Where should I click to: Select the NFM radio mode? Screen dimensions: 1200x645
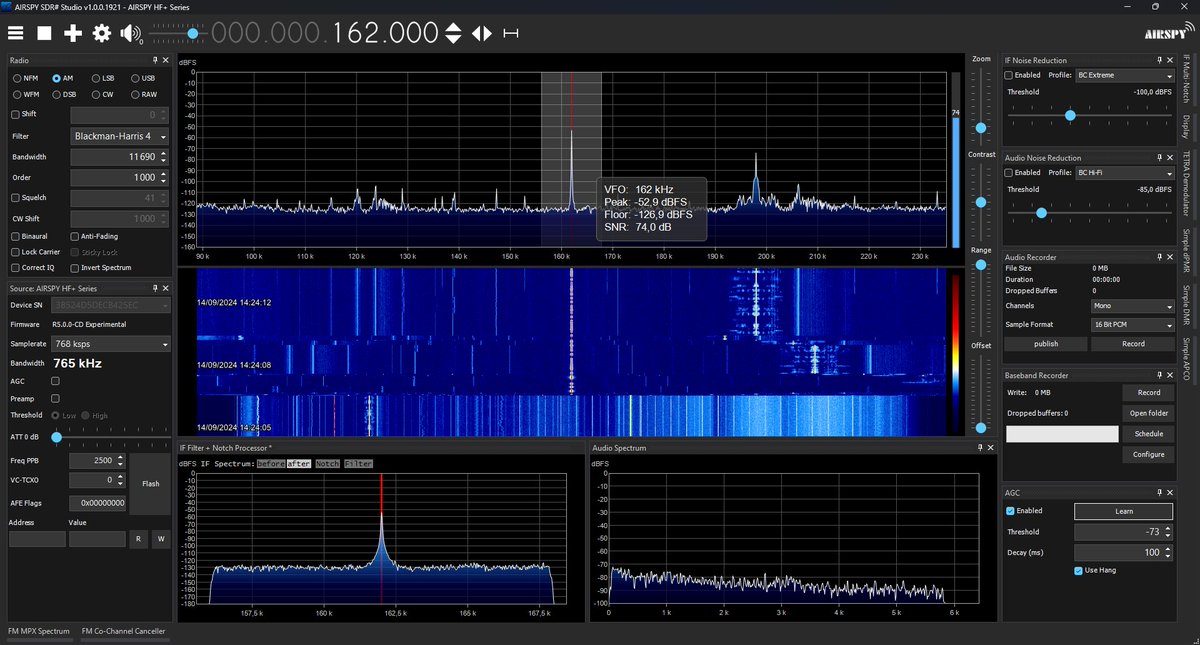[25, 78]
